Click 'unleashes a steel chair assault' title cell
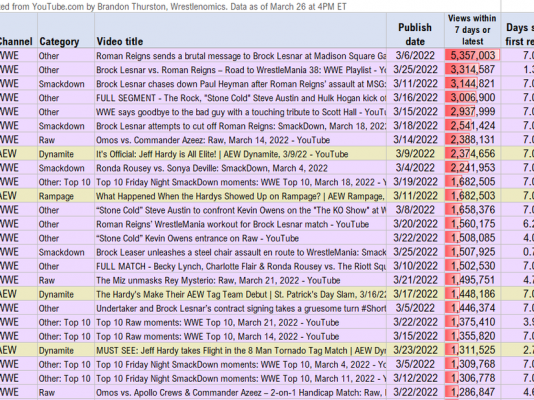534x400 pixels. 240,252
